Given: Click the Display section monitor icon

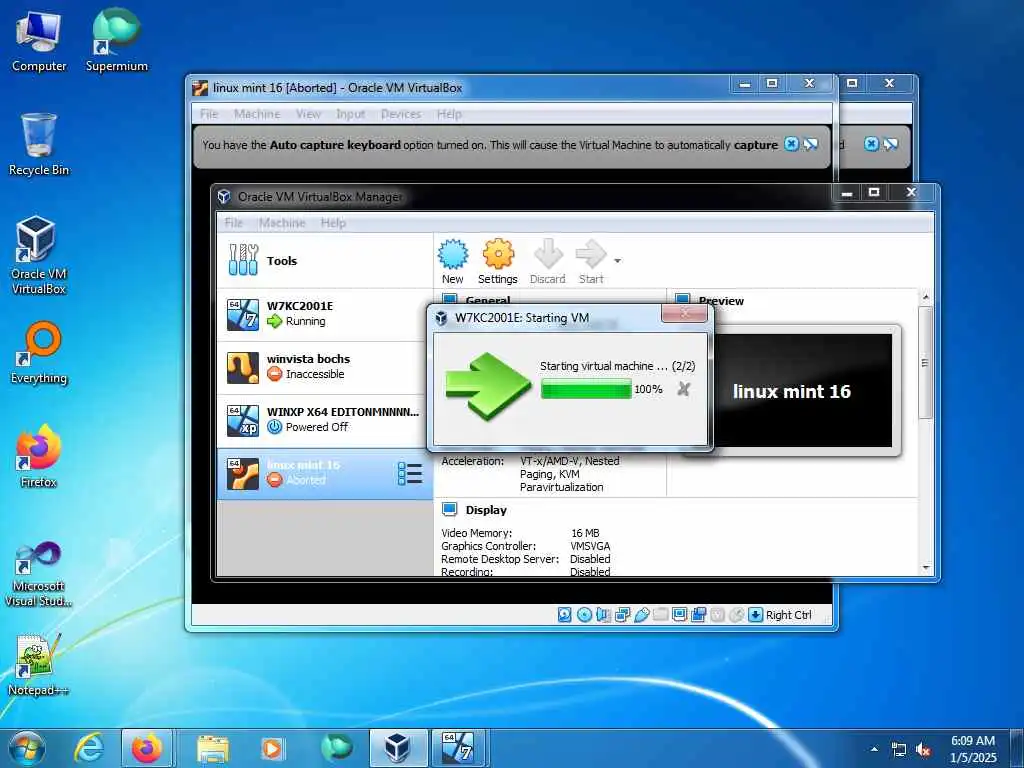Looking at the screenshot, I should pos(449,509).
